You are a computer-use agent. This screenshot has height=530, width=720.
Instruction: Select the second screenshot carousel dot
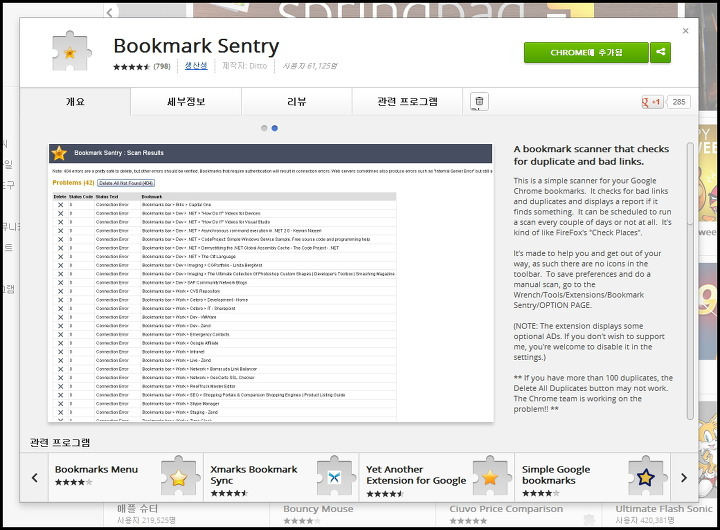275,128
